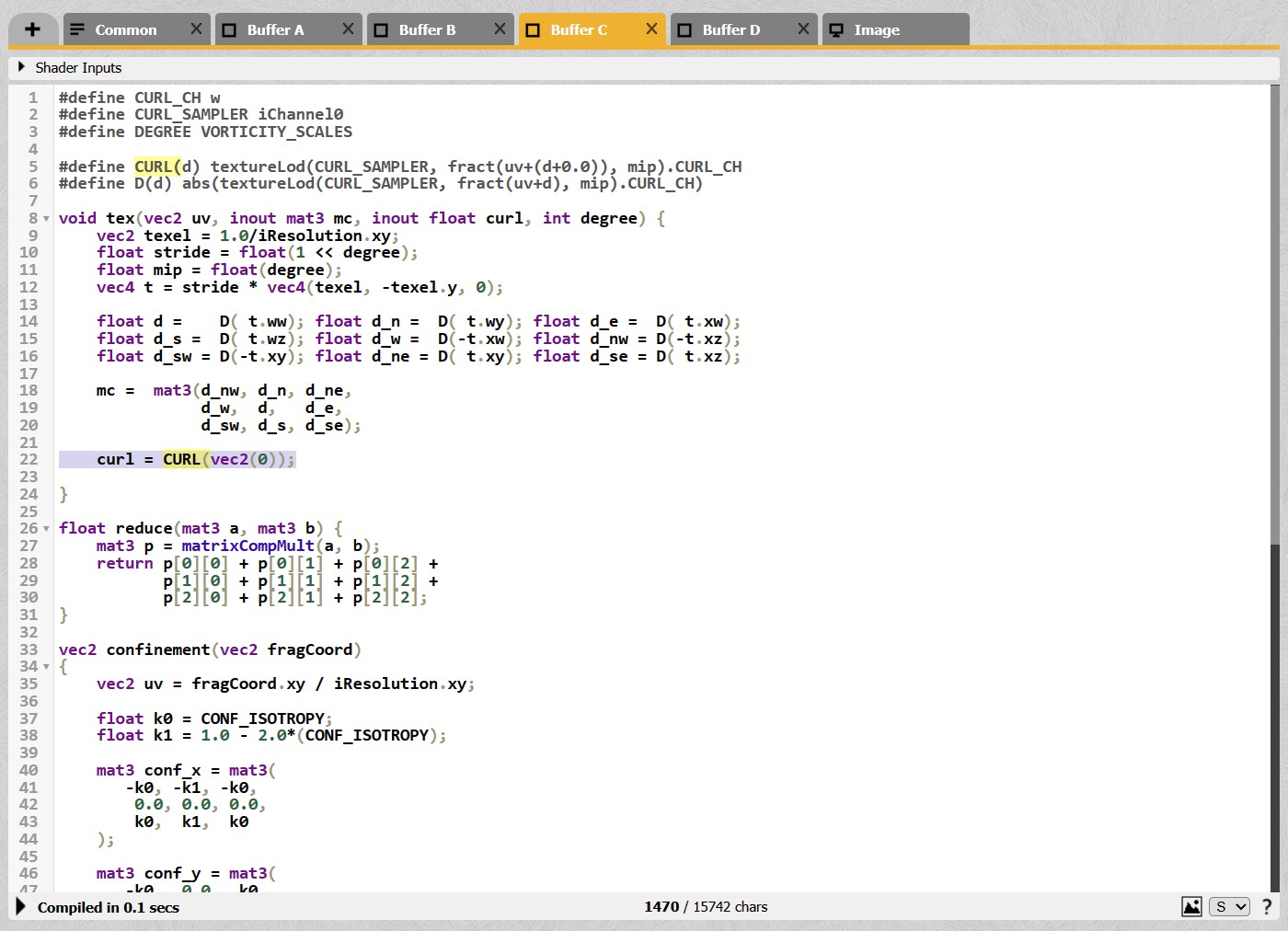
Task: Switch to the Buffer D tab
Action: pos(730,29)
